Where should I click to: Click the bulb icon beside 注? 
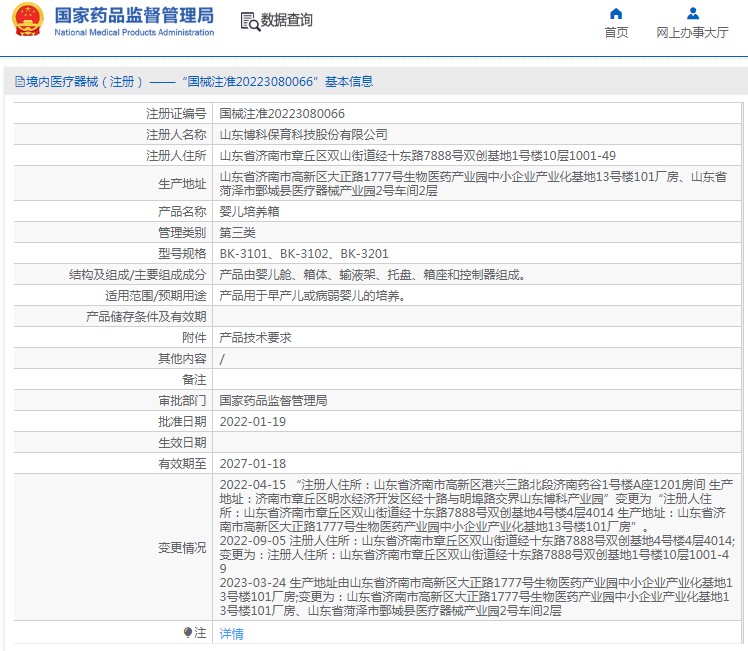point(187,632)
